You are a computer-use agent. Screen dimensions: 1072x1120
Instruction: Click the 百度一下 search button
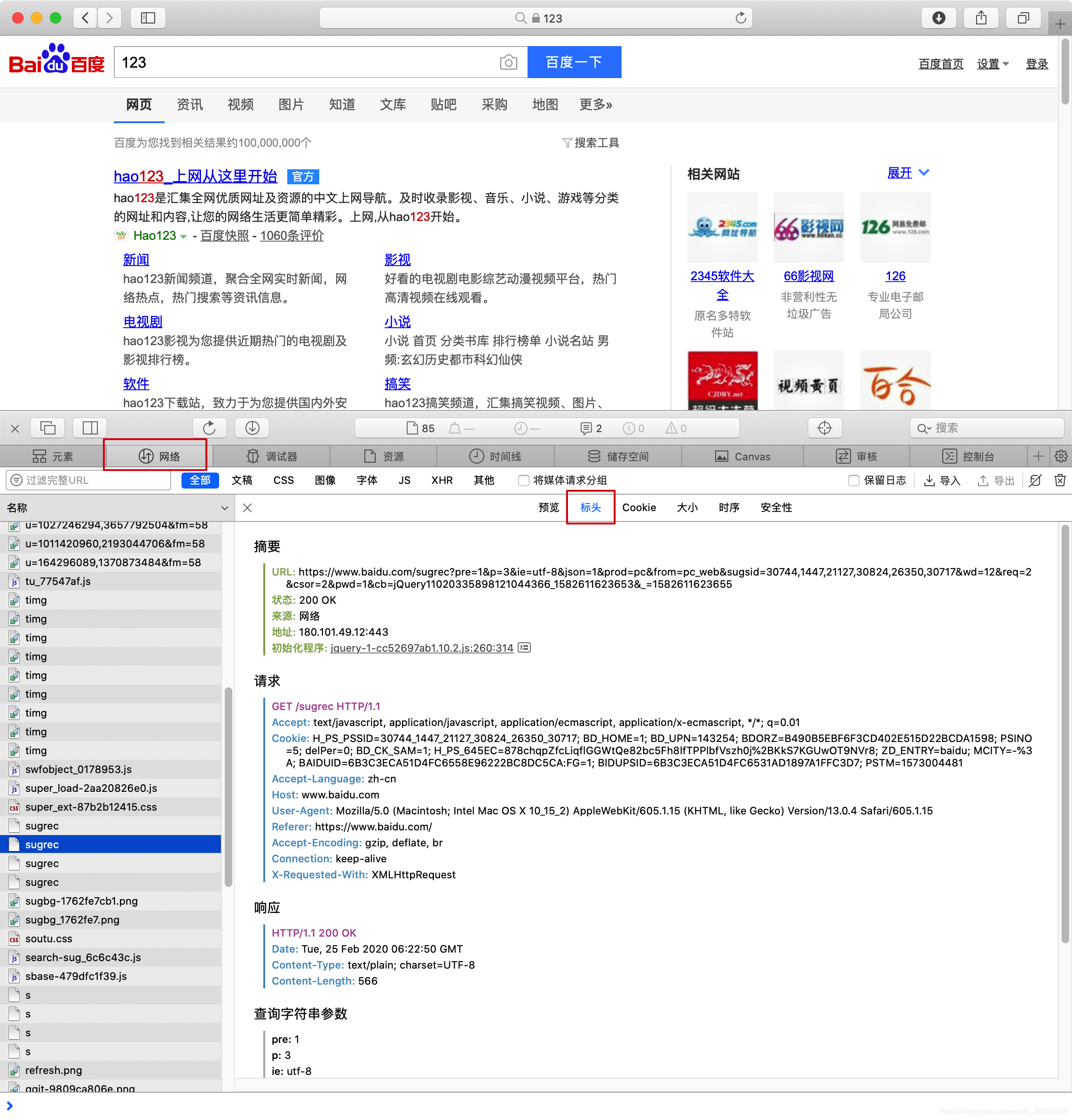pos(574,62)
